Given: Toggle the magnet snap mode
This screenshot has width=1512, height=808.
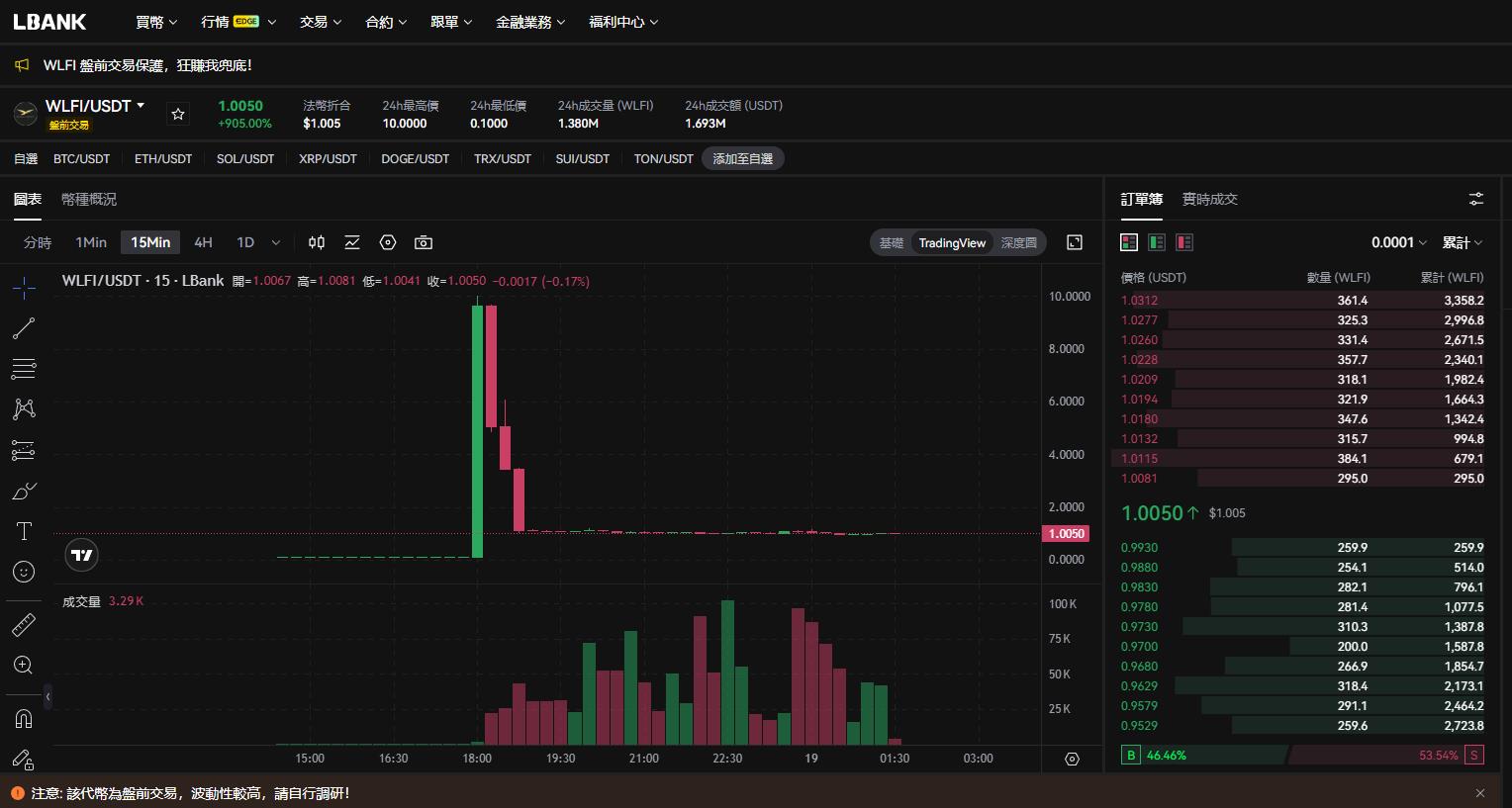Looking at the screenshot, I should click(24, 718).
